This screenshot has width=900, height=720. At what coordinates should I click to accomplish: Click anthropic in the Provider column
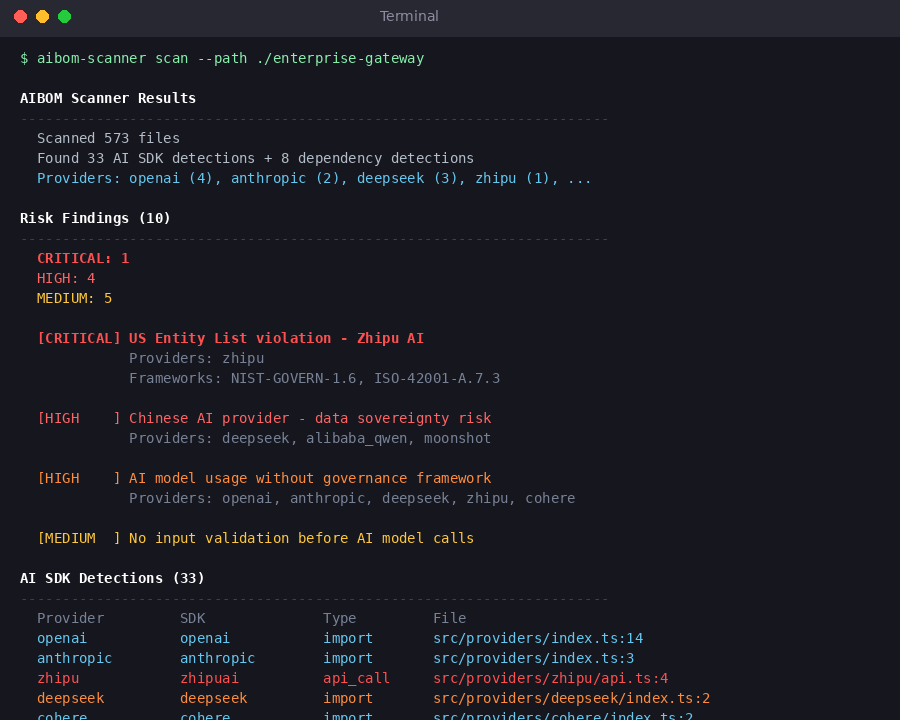[x=75, y=659]
